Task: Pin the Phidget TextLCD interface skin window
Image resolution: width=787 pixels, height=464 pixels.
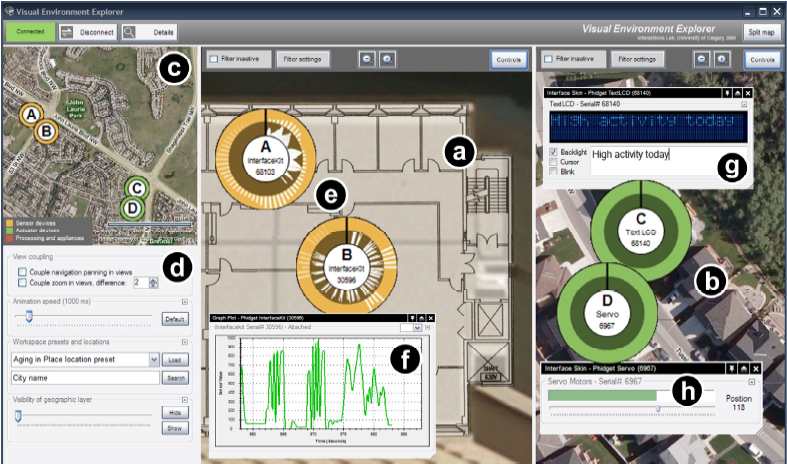Action: tap(727, 93)
